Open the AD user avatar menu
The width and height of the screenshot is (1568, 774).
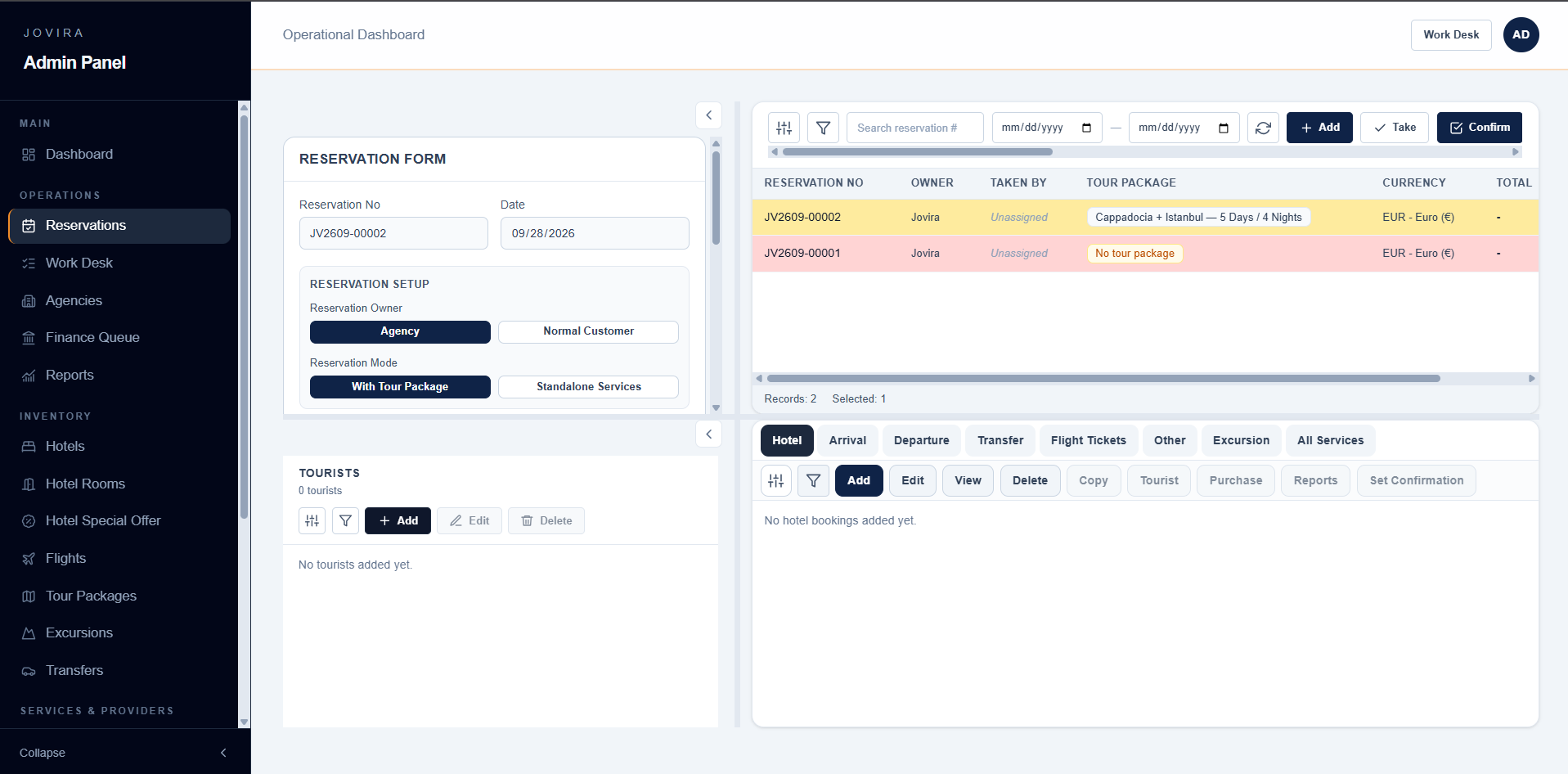(x=1521, y=35)
